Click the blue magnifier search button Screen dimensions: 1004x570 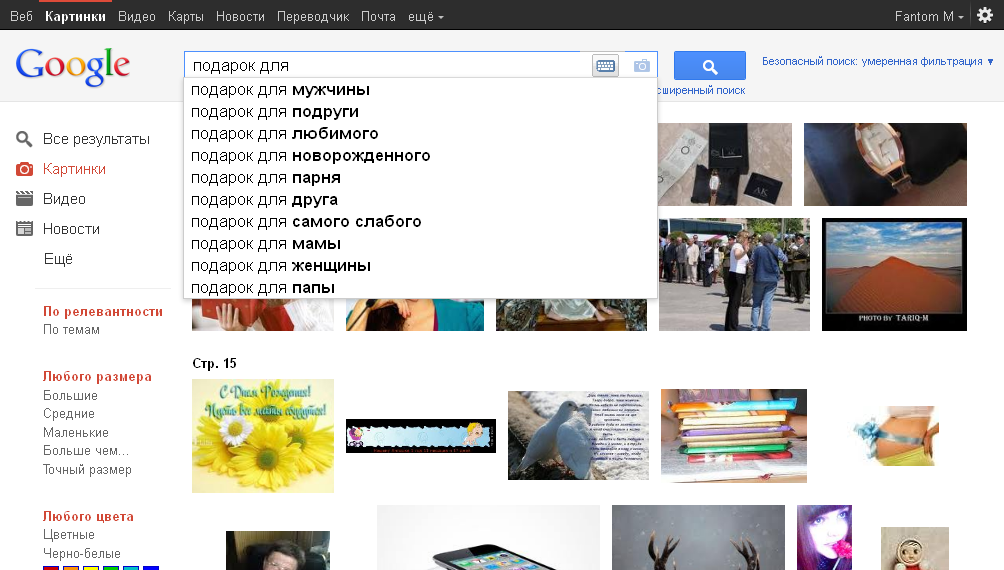pyautogui.click(x=709, y=65)
